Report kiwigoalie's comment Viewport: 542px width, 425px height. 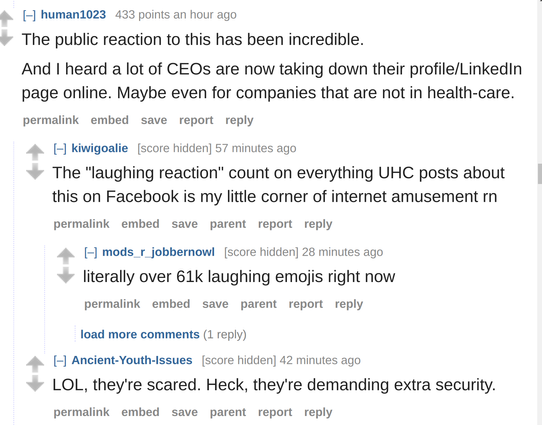[275, 224]
